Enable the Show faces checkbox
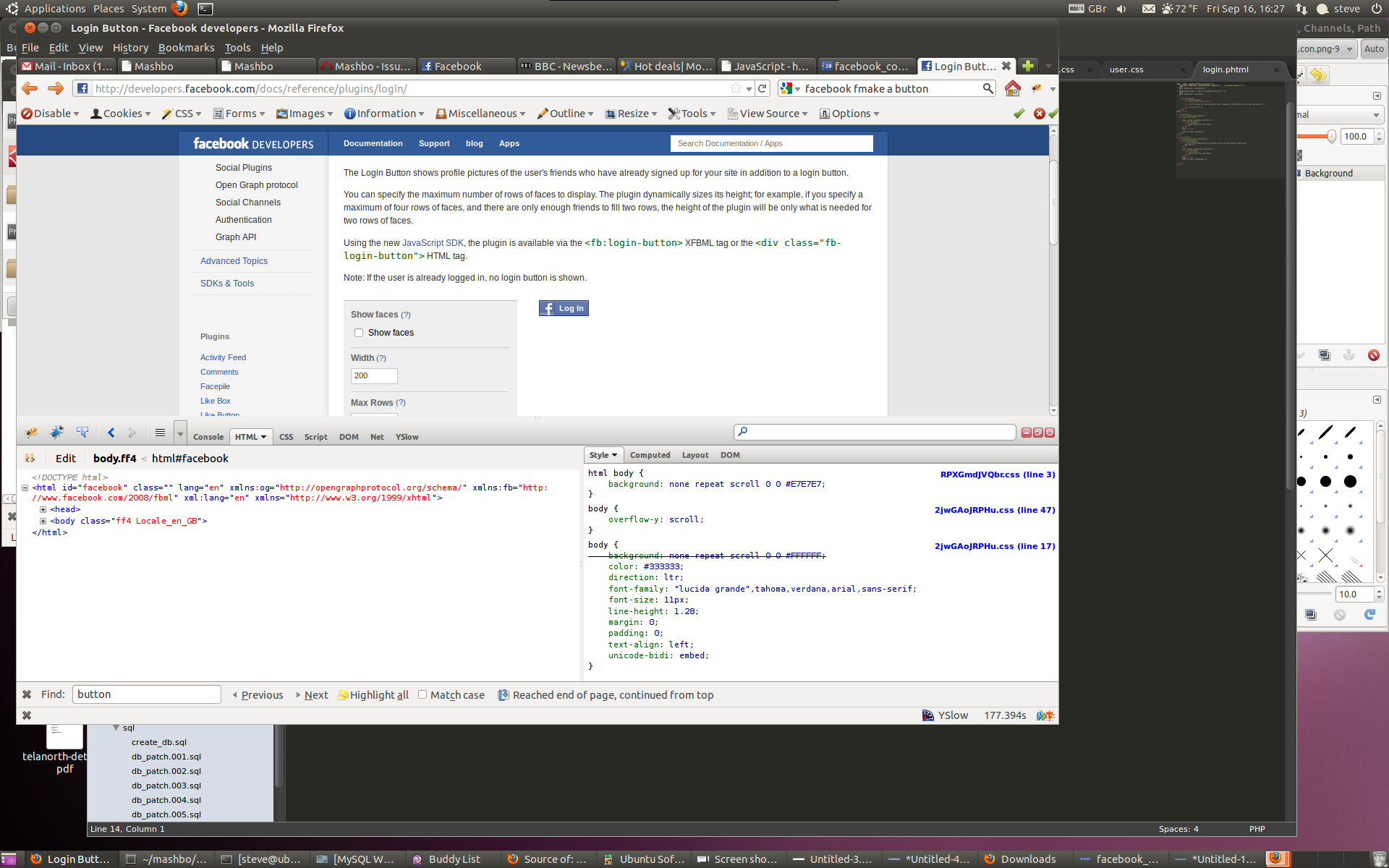Image resolution: width=1389 pixels, height=868 pixels. [x=359, y=333]
